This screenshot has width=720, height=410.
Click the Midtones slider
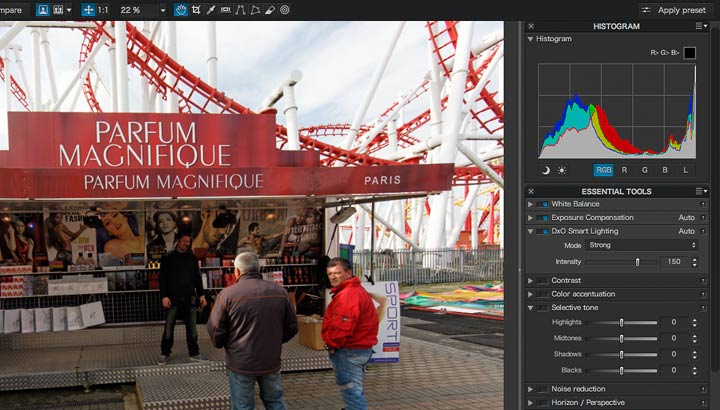pos(621,339)
